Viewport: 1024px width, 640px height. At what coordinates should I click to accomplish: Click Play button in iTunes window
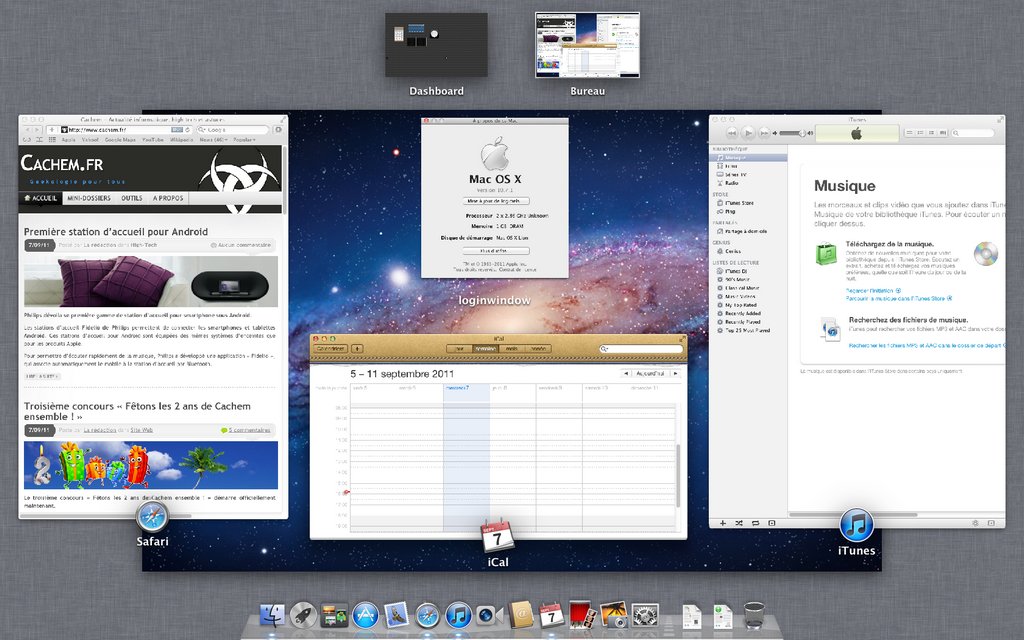point(748,133)
